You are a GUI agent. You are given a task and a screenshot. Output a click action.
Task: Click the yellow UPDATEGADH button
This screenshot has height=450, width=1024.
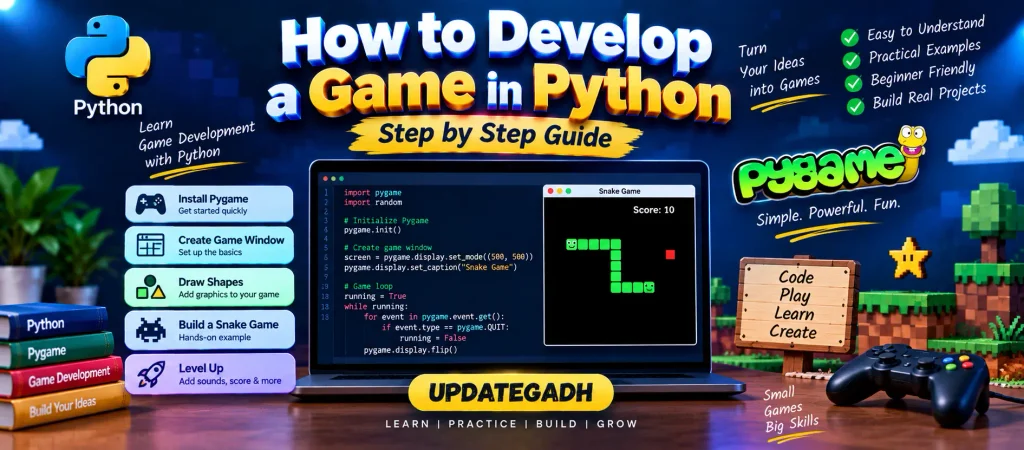511,393
